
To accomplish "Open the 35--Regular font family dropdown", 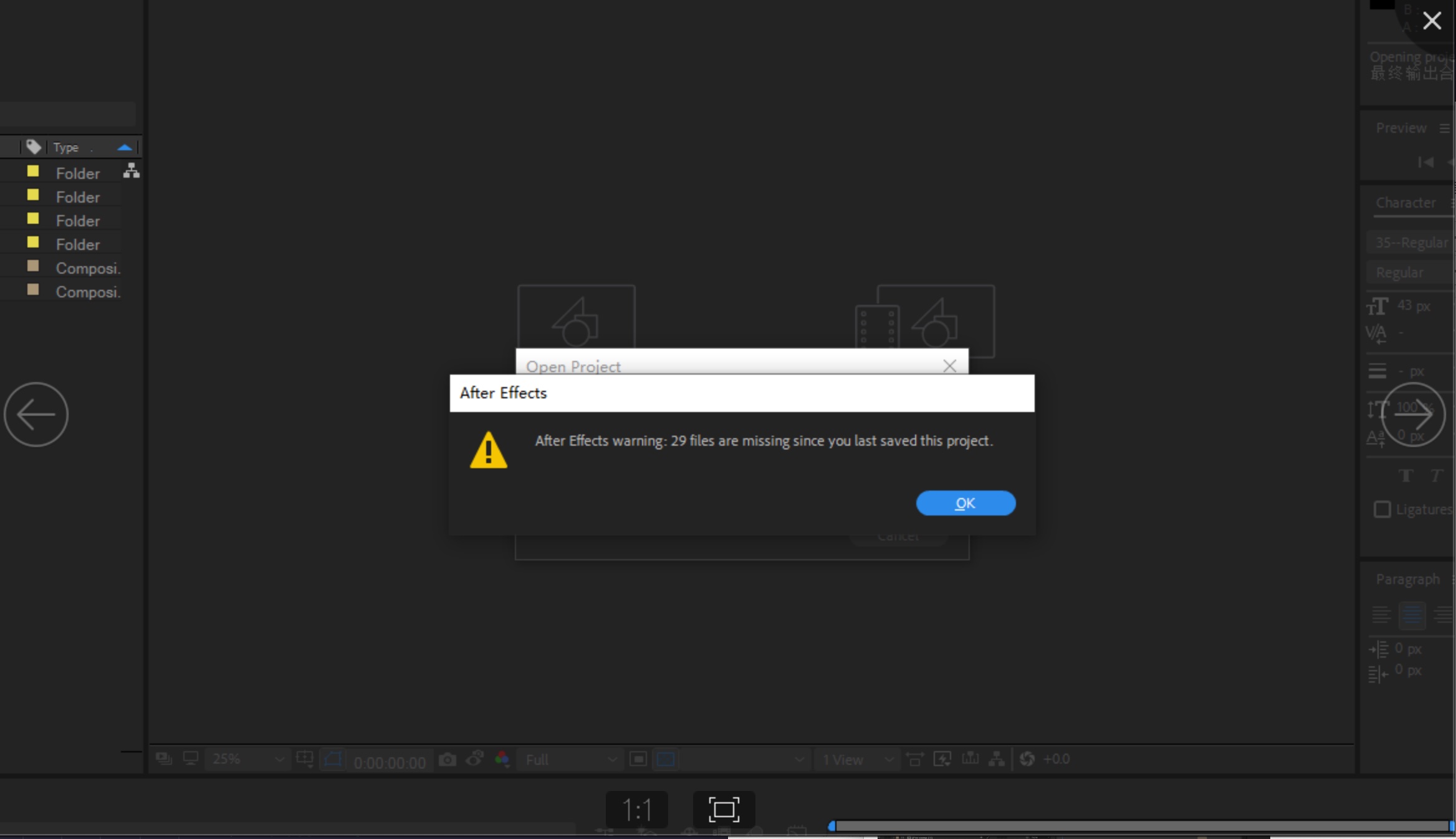I will 1411,242.
